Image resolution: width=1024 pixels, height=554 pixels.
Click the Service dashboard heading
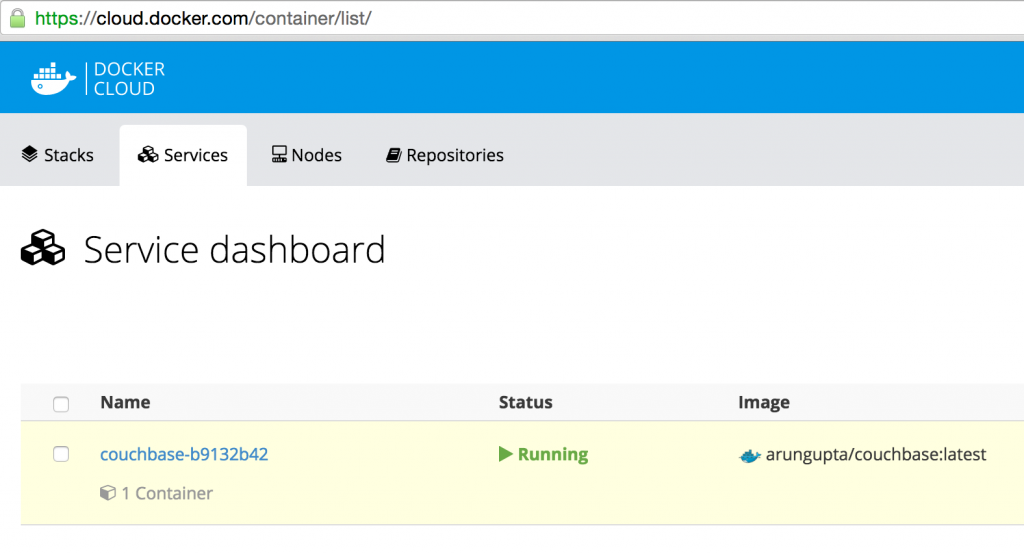pos(234,250)
